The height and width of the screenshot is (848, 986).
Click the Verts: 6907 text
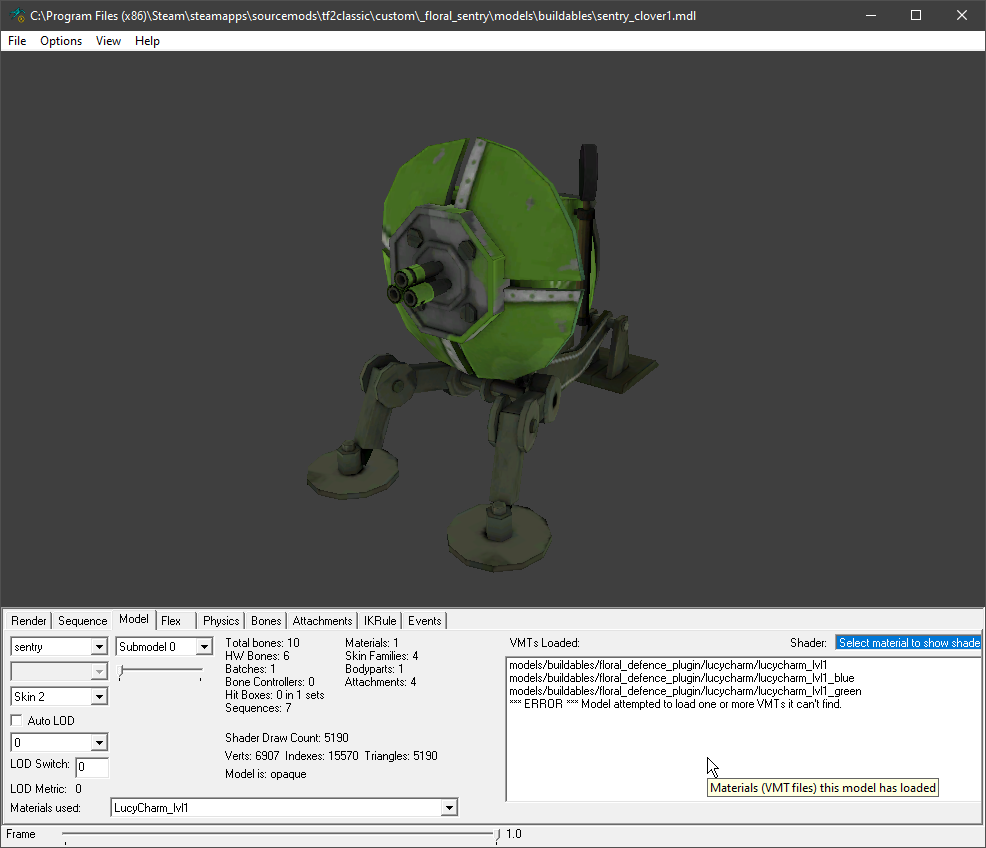(x=252, y=756)
